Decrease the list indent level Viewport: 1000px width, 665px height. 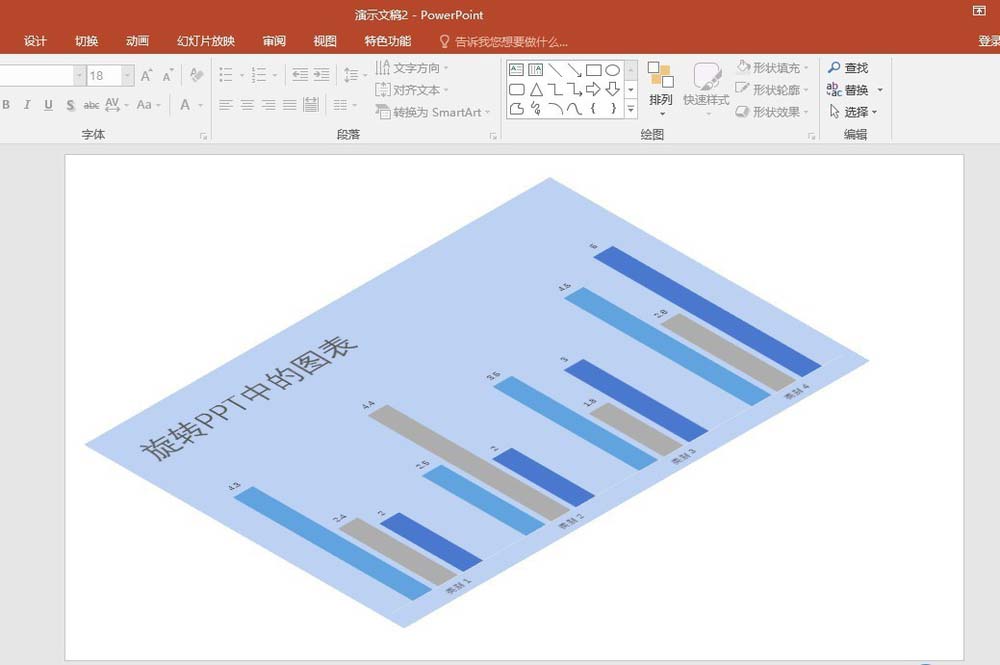coord(300,75)
